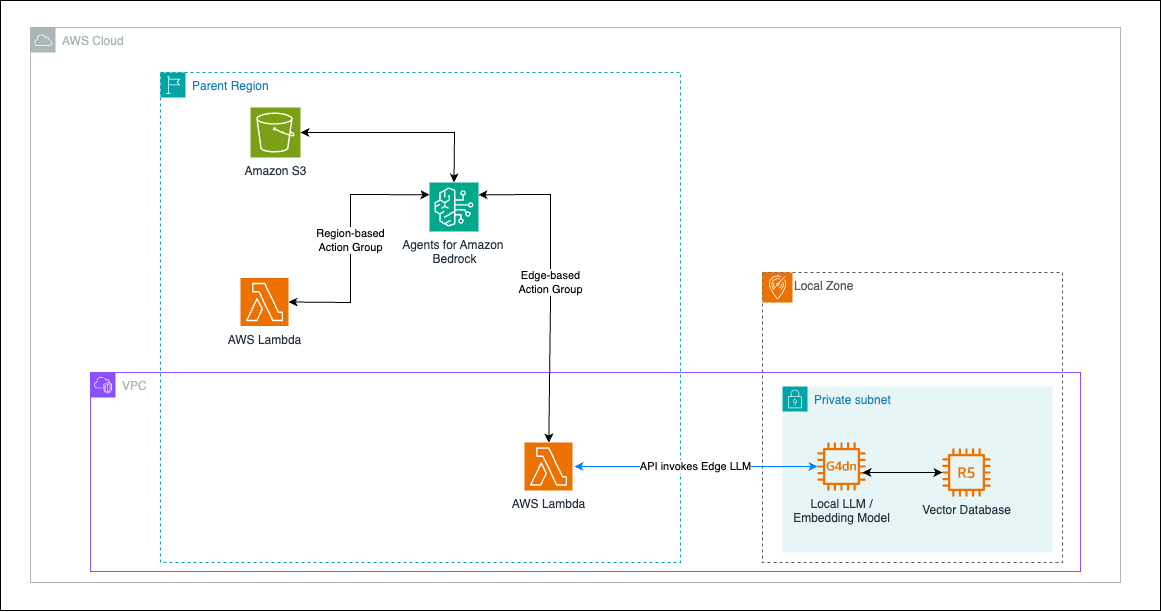Select the G4dn instance icon
This screenshot has width=1161, height=612.
[841, 465]
